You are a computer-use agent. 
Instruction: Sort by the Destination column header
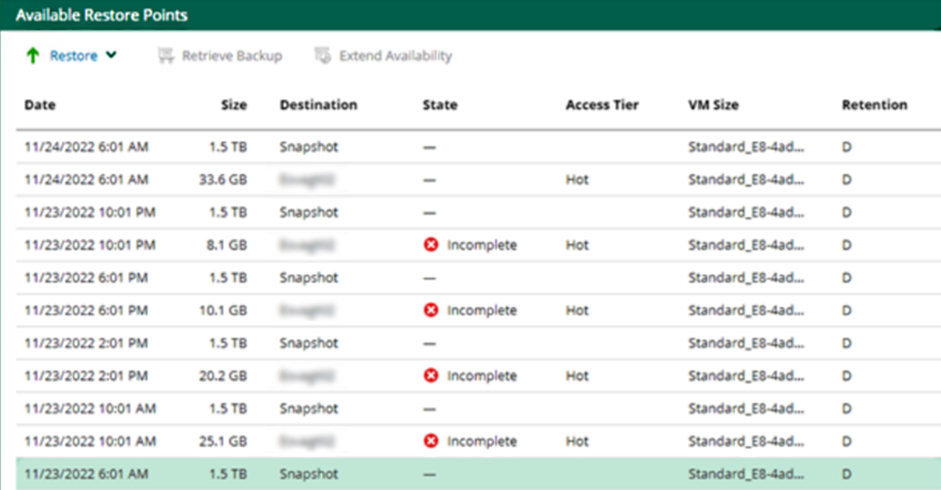point(318,105)
